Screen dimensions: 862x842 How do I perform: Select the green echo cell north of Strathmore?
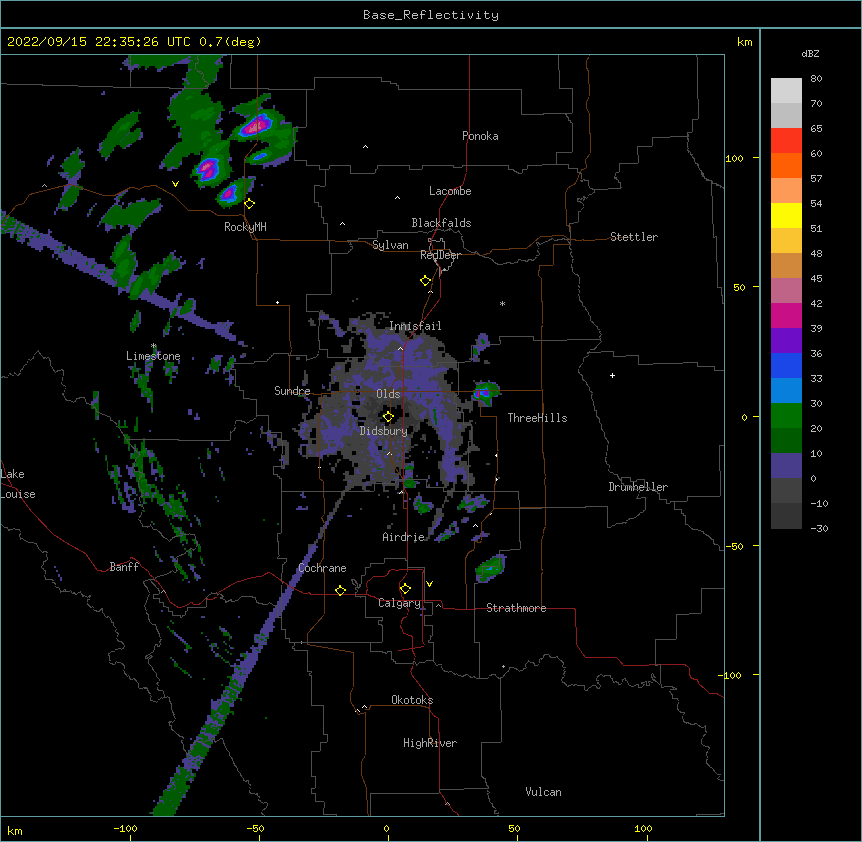click(x=490, y=568)
